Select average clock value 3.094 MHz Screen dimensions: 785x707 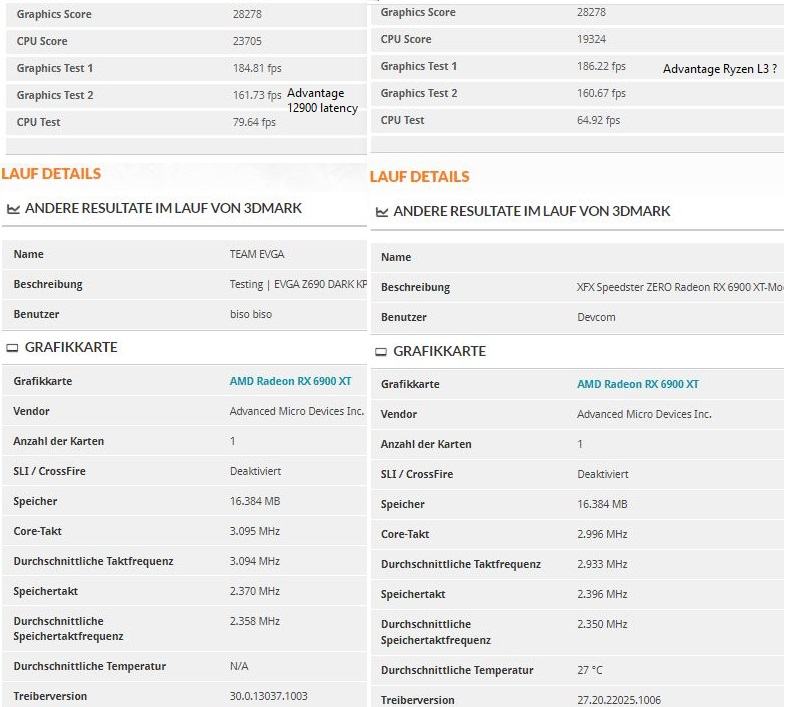254,561
